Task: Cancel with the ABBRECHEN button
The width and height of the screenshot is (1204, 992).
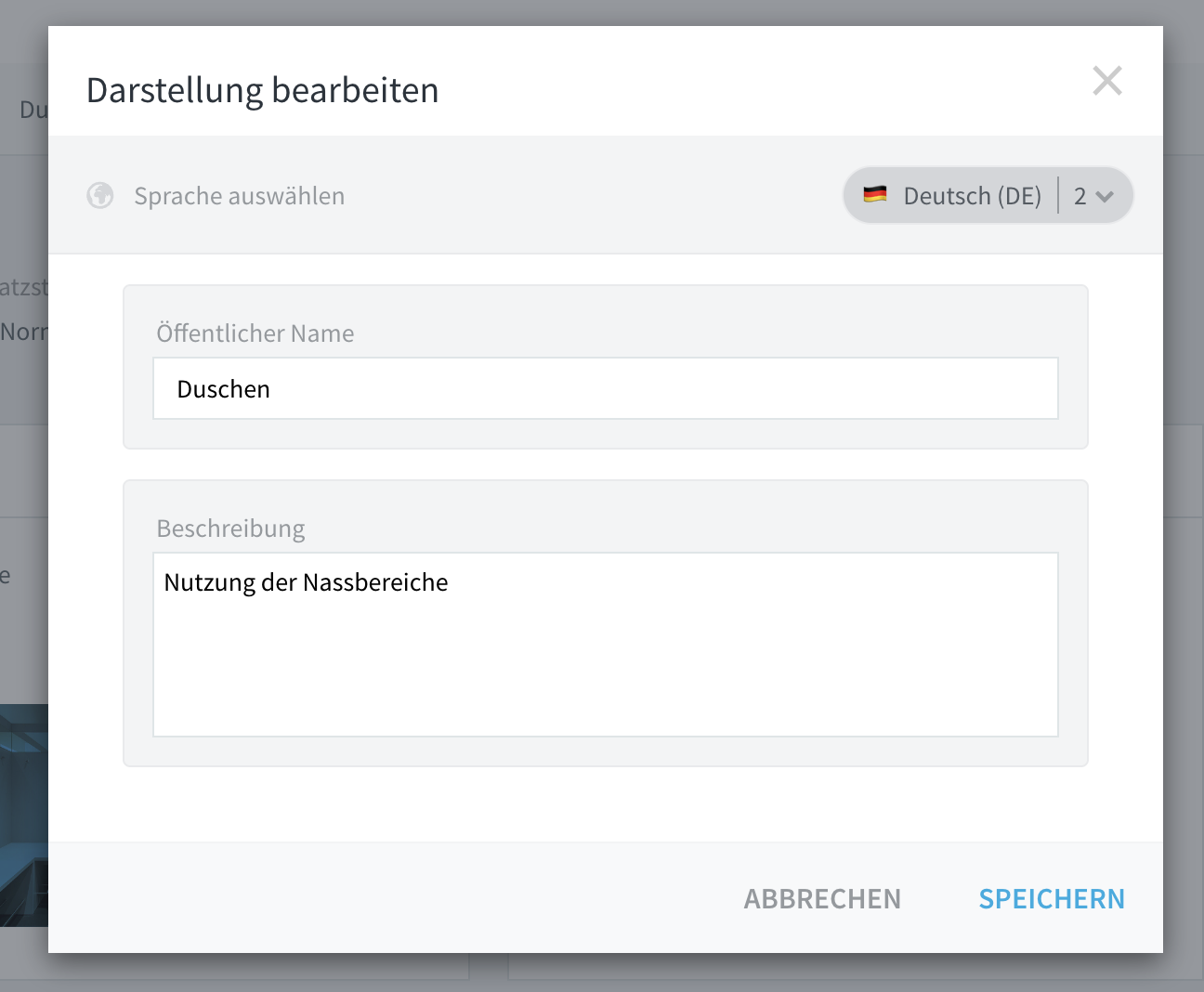Action: point(822,898)
